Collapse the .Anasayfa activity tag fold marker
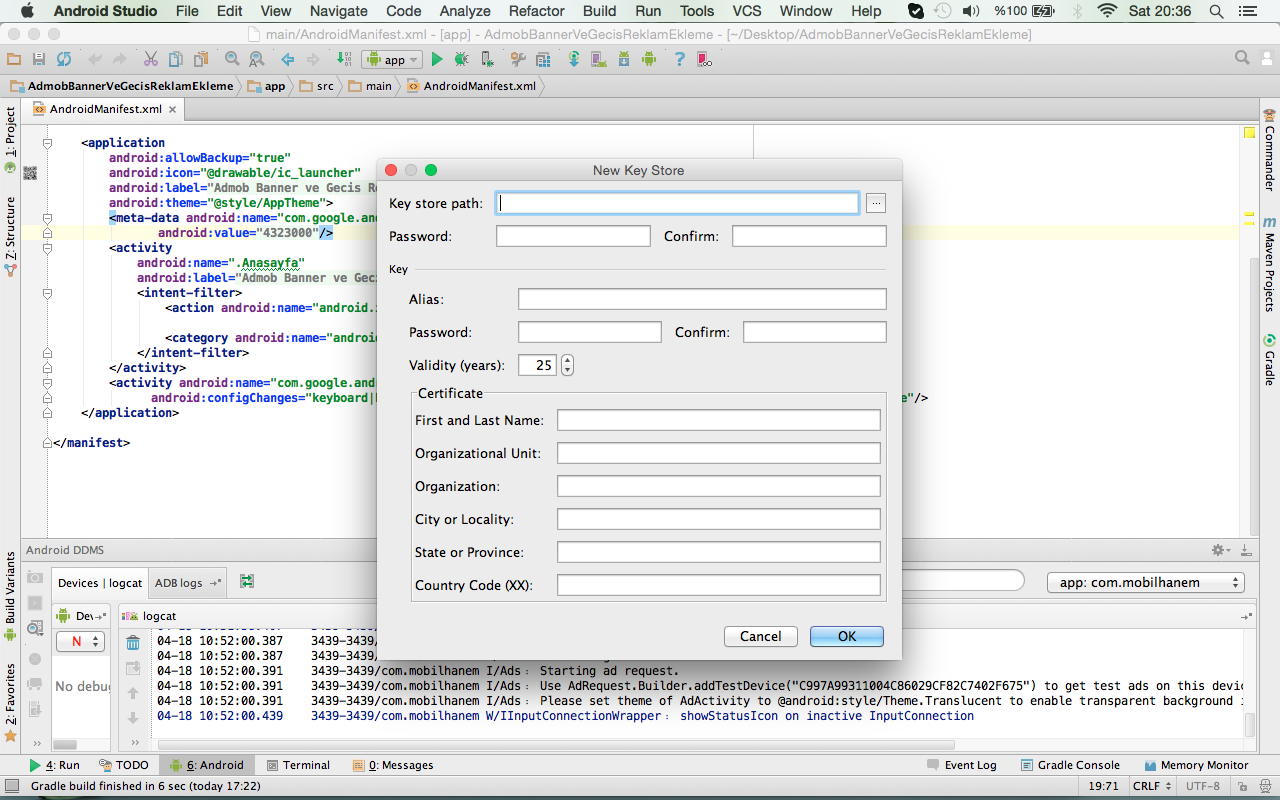The image size is (1280, 800). [46, 248]
